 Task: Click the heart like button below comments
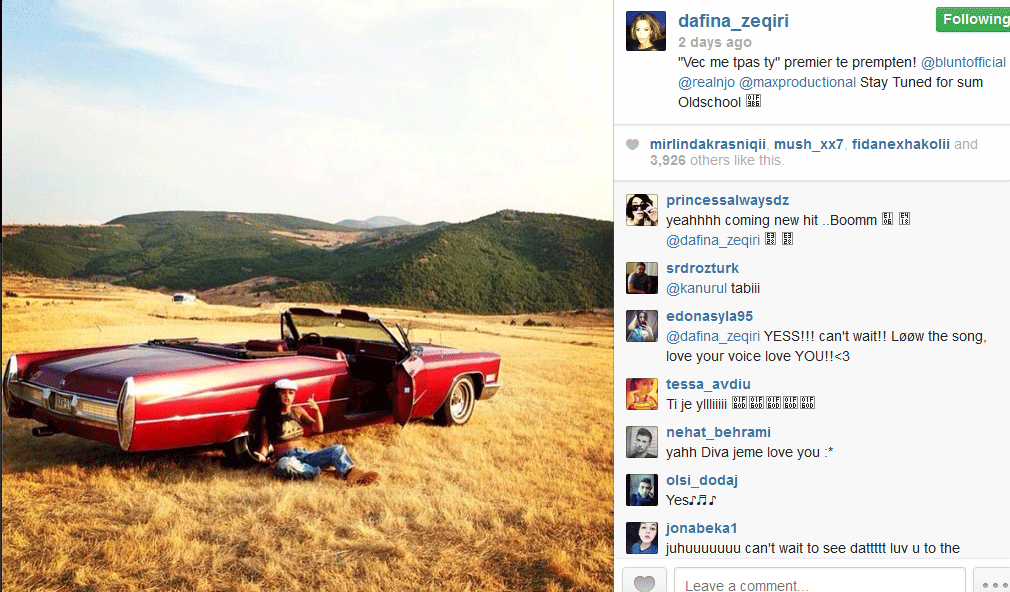(x=644, y=581)
